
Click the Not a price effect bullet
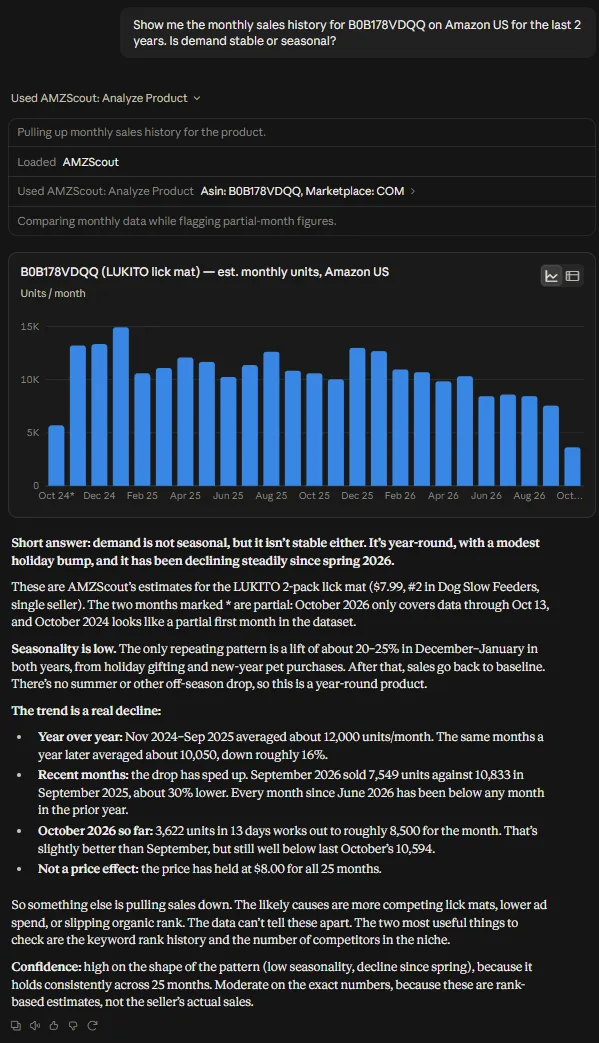pos(209,869)
